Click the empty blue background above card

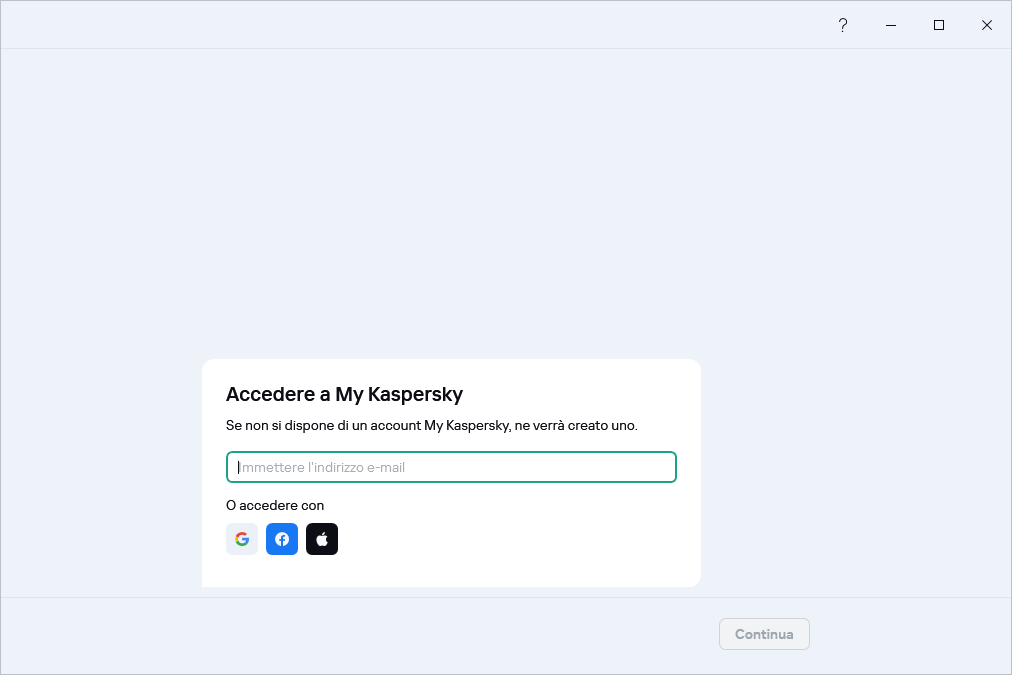[500, 200]
